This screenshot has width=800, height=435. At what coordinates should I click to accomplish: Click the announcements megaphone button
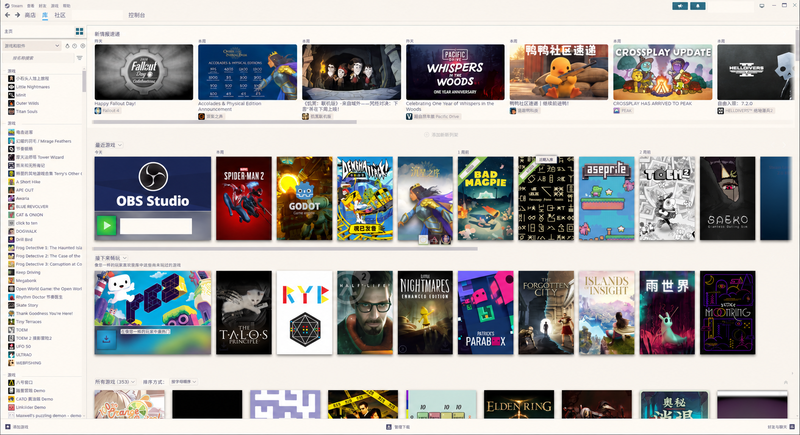(680, 6)
